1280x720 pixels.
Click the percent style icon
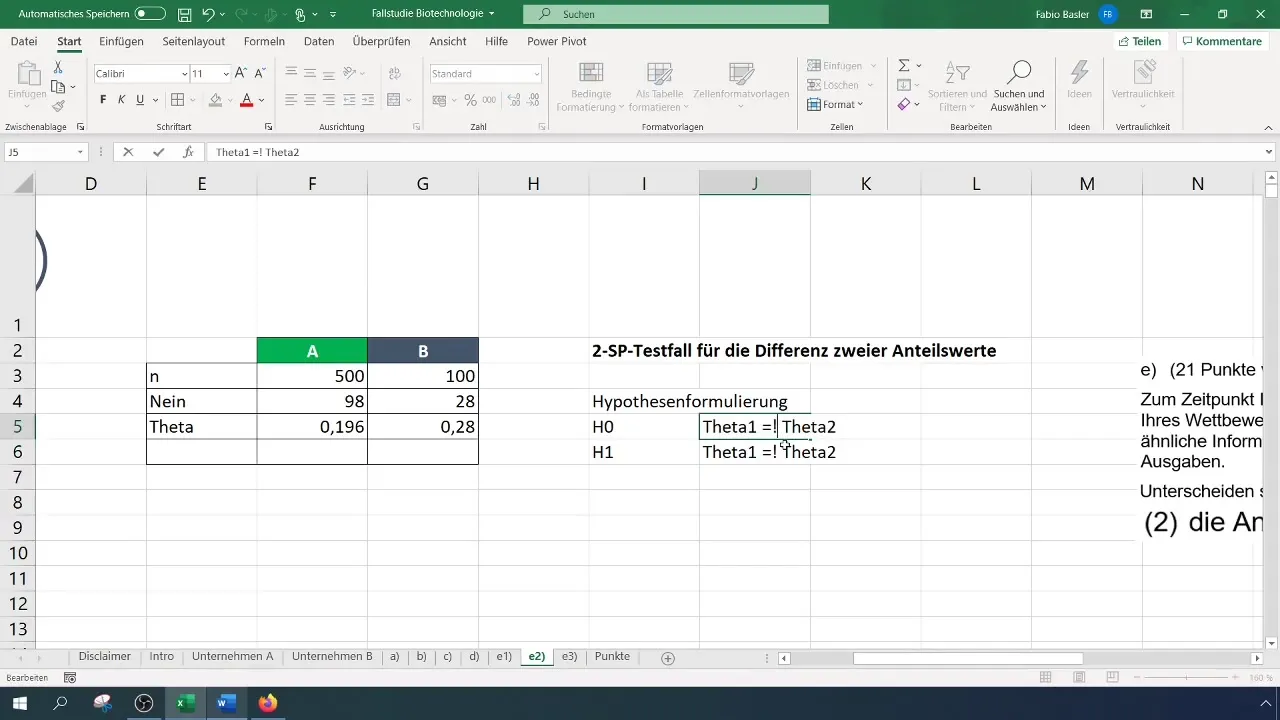tap(470, 100)
